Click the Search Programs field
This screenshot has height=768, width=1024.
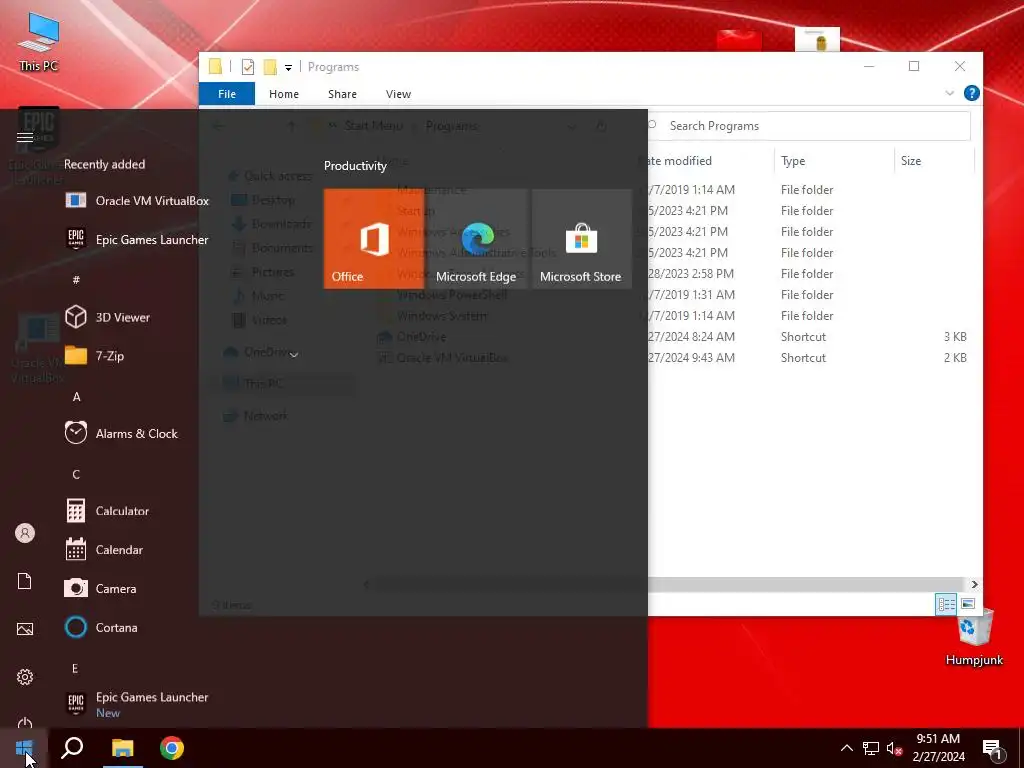pos(808,126)
